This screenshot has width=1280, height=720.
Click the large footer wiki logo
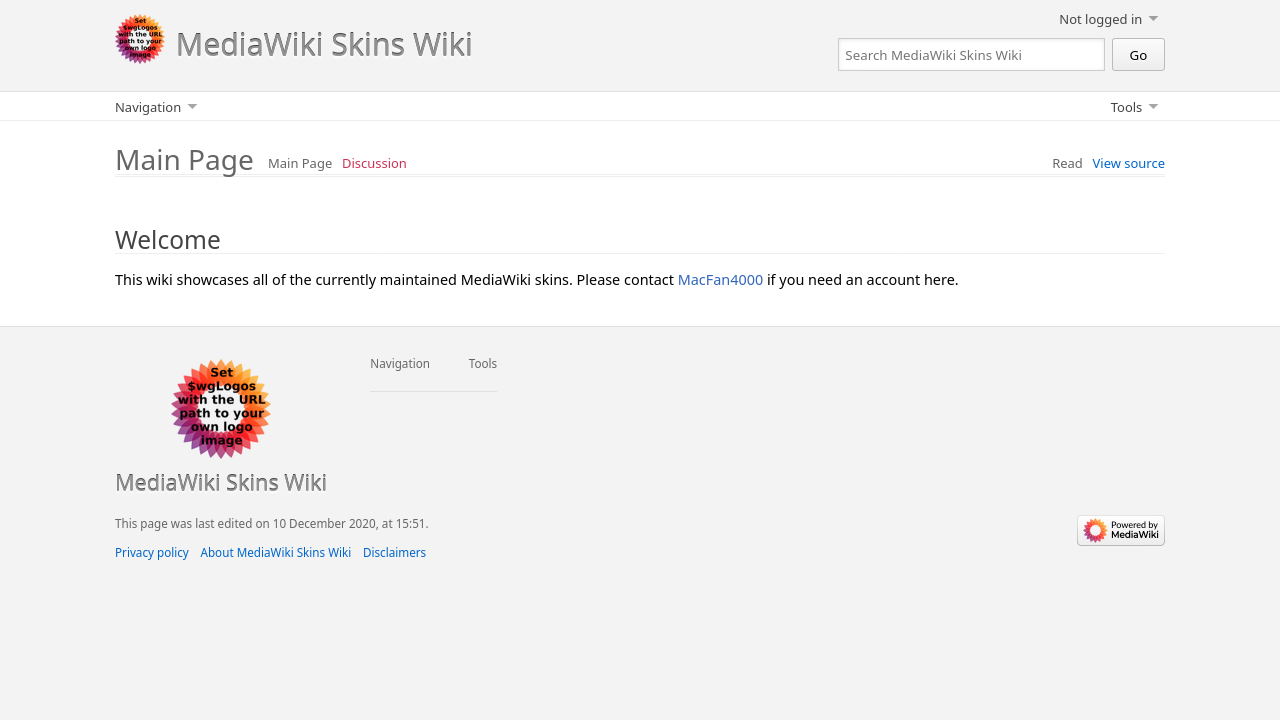221,409
